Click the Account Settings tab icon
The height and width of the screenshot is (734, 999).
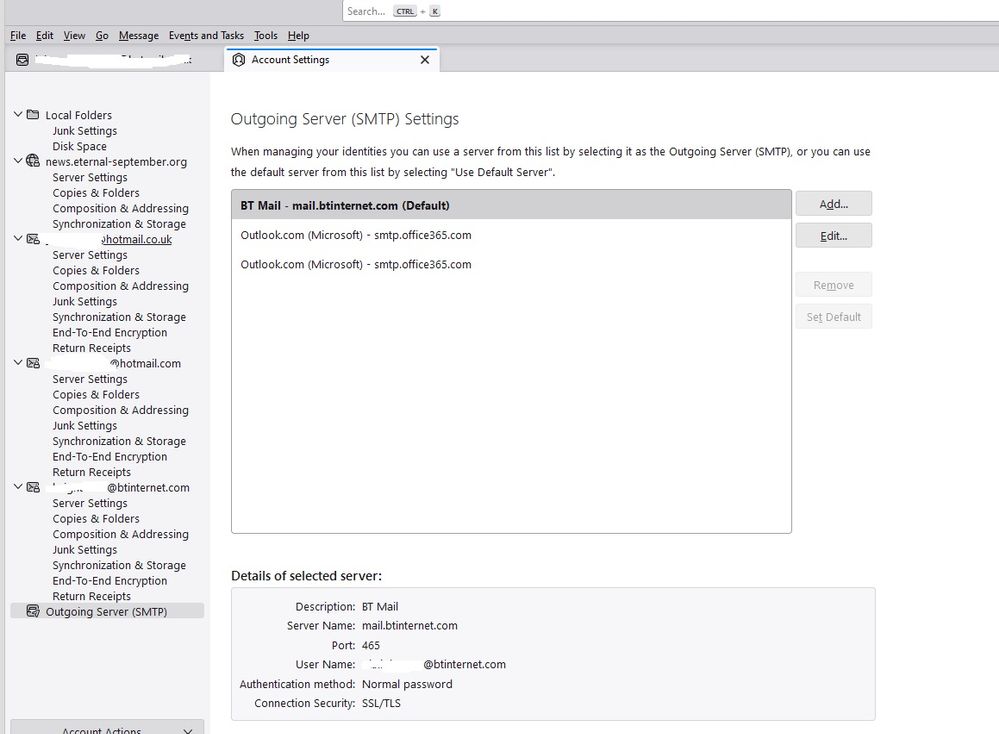point(238,60)
